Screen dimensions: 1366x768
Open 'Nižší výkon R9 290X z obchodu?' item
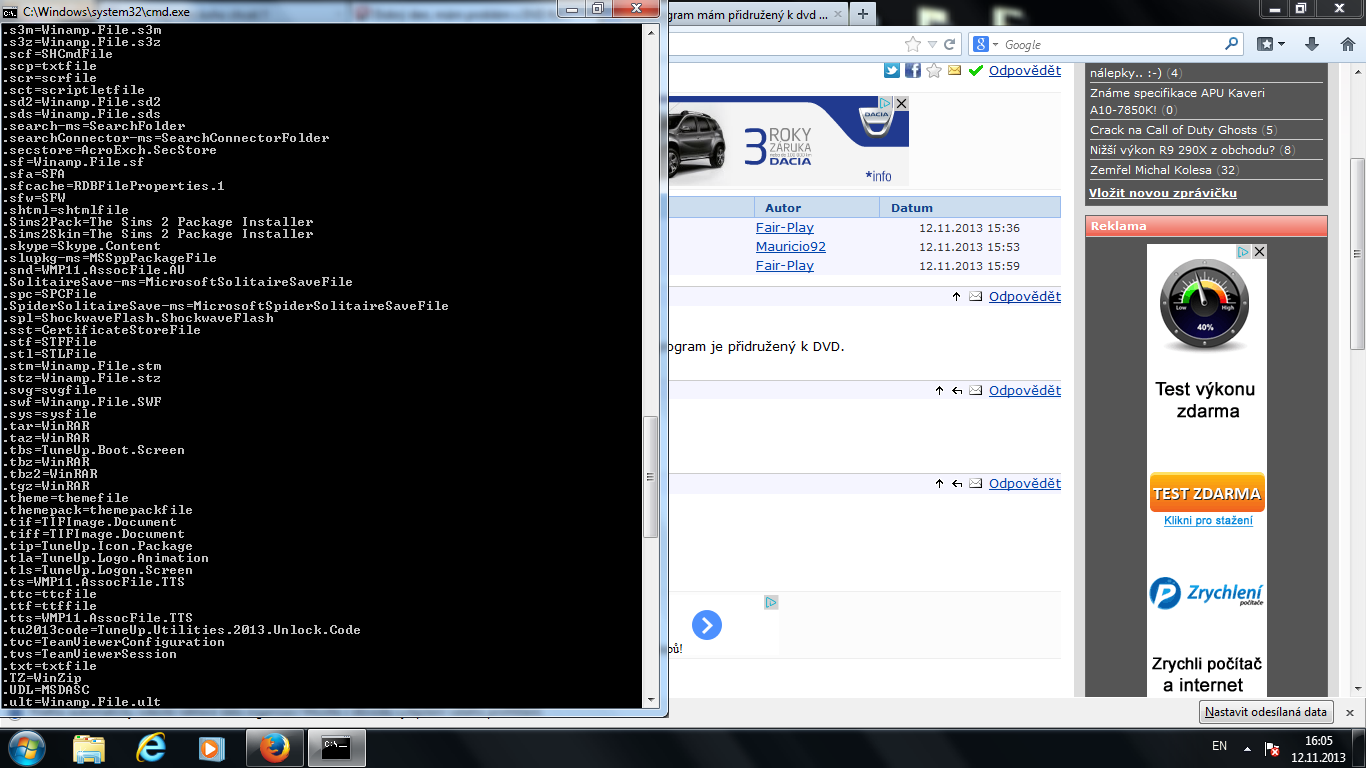click(1184, 150)
